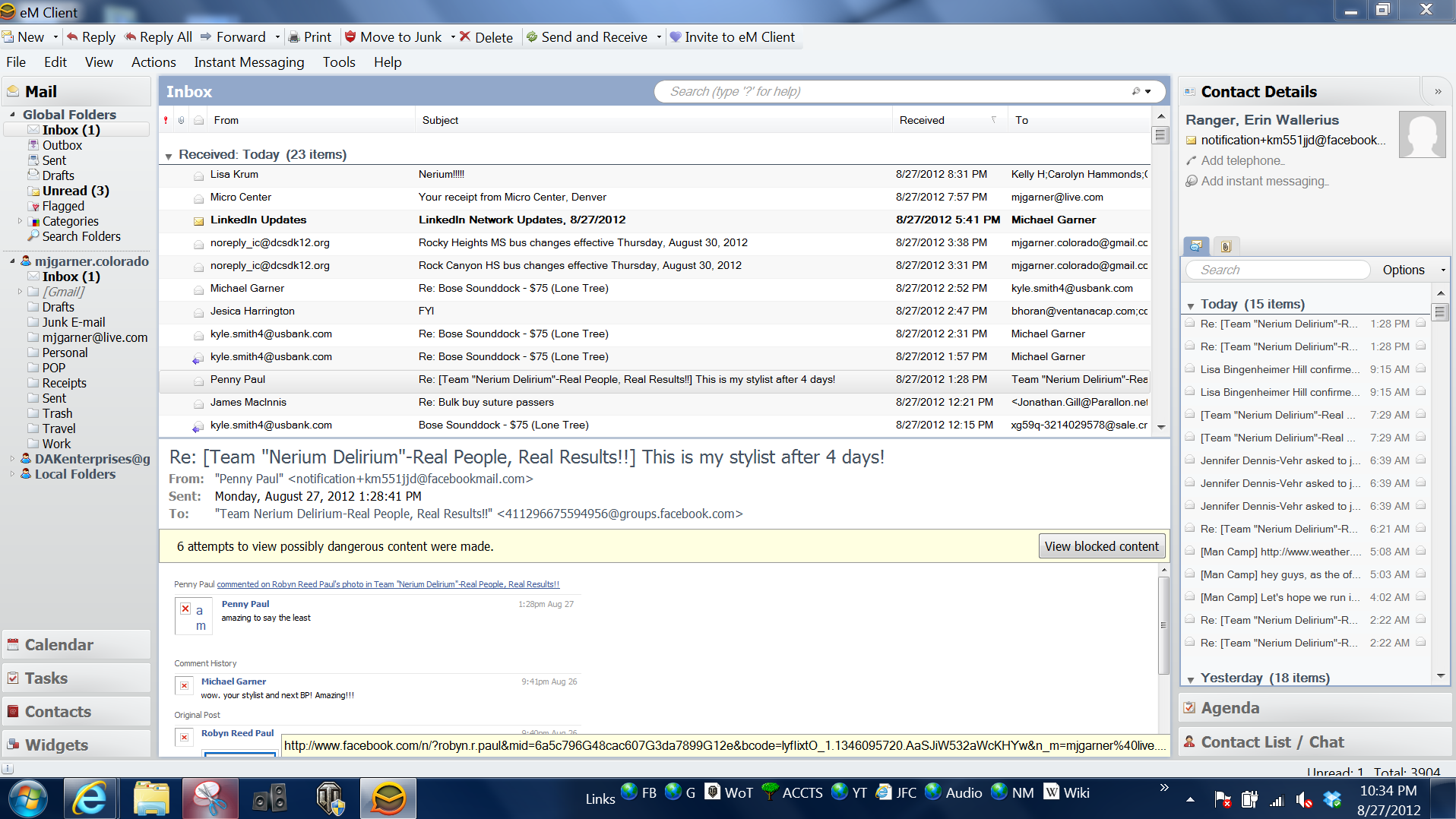Click the New message toolbar button
This screenshot has height=819, width=1456.
click(24, 37)
